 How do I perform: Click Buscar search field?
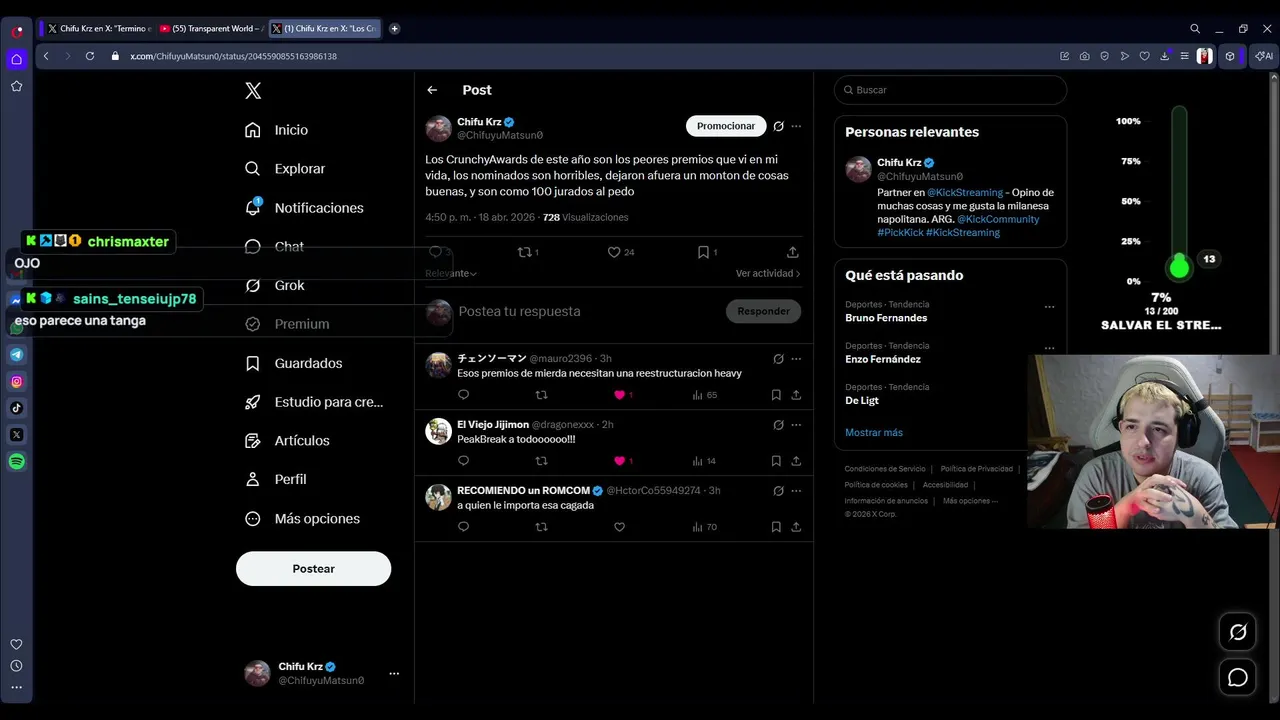[x=950, y=90]
